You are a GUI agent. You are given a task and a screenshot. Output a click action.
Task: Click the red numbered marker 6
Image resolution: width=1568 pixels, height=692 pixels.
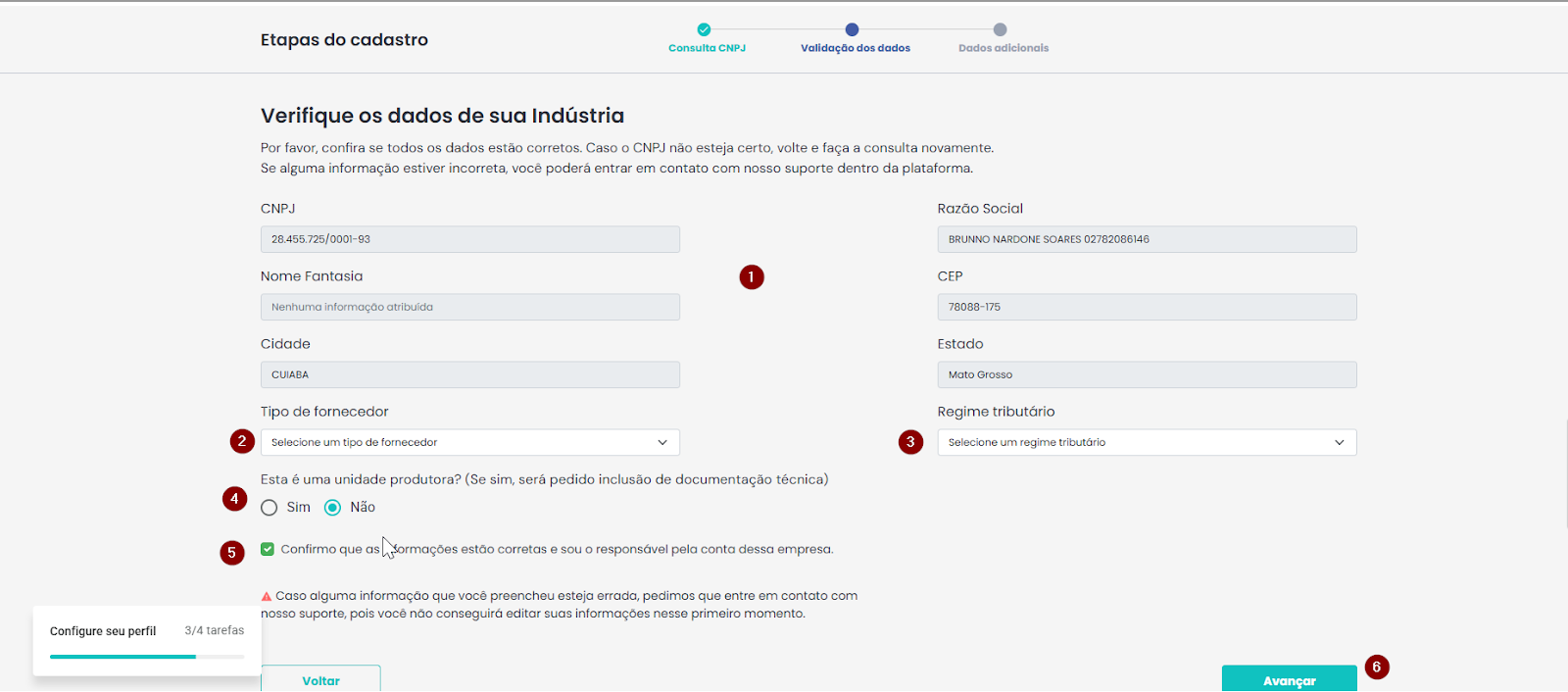[1377, 667]
